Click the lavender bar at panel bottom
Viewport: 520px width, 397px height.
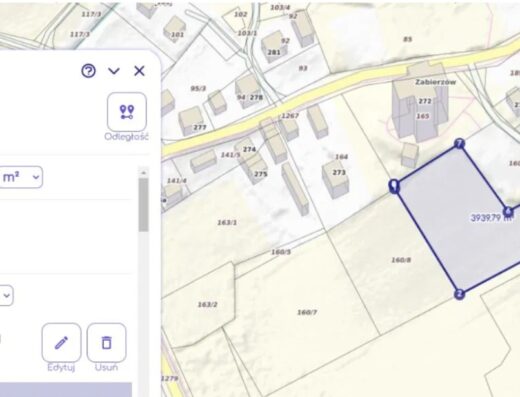click(x=66, y=390)
